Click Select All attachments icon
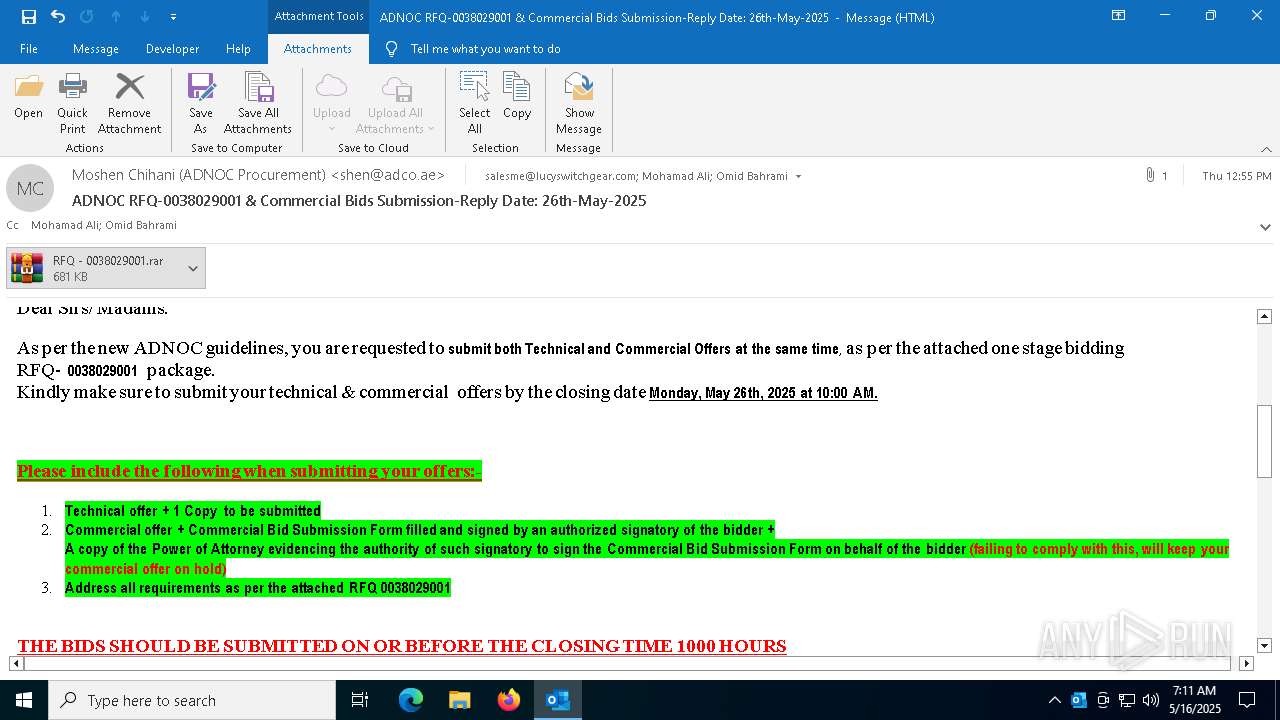The height and width of the screenshot is (720, 1280). click(474, 103)
